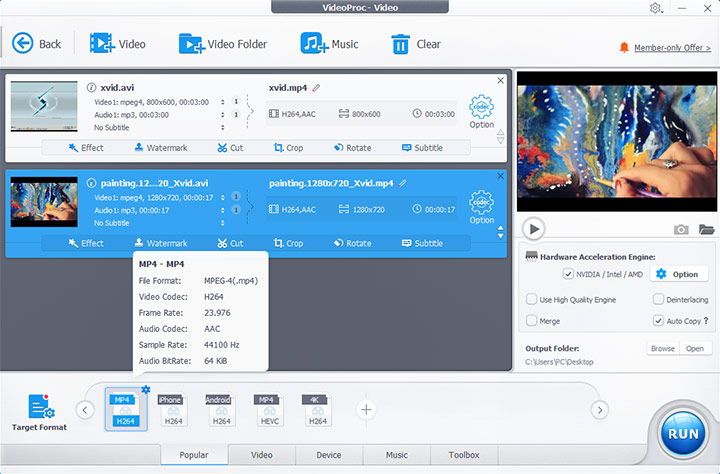Image resolution: width=720 pixels, height=474 pixels.
Task: Switch to the Device tab
Action: (329, 455)
